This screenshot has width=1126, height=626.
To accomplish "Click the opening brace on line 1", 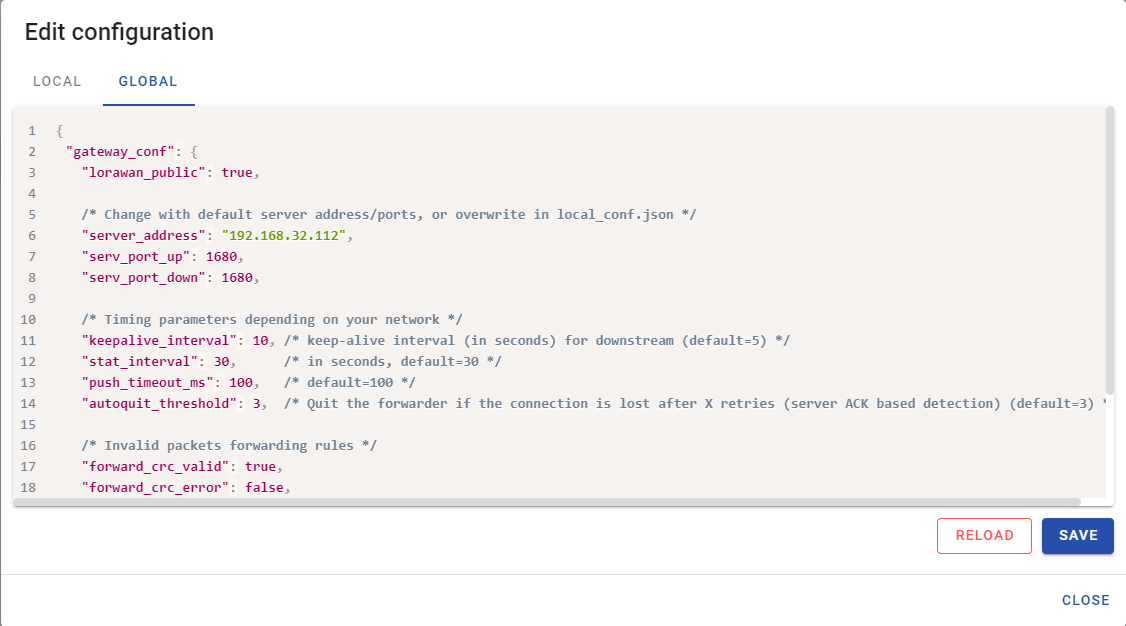I will pos(60,131).
